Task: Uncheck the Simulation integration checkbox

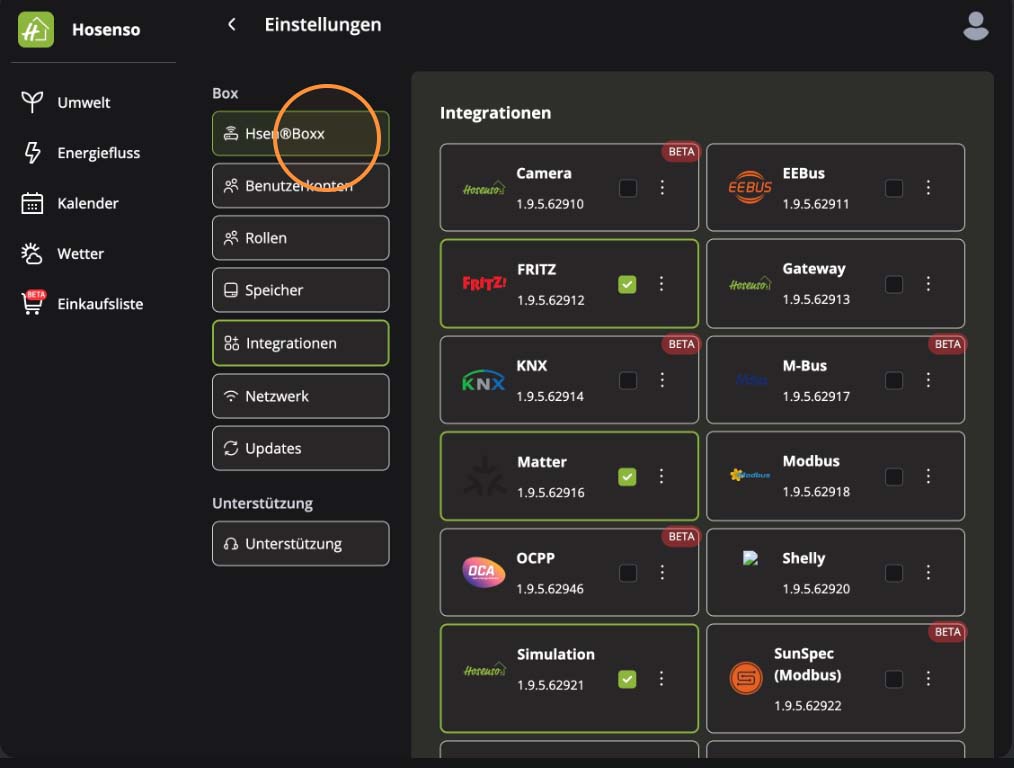Action: click(x=627, y=679)
